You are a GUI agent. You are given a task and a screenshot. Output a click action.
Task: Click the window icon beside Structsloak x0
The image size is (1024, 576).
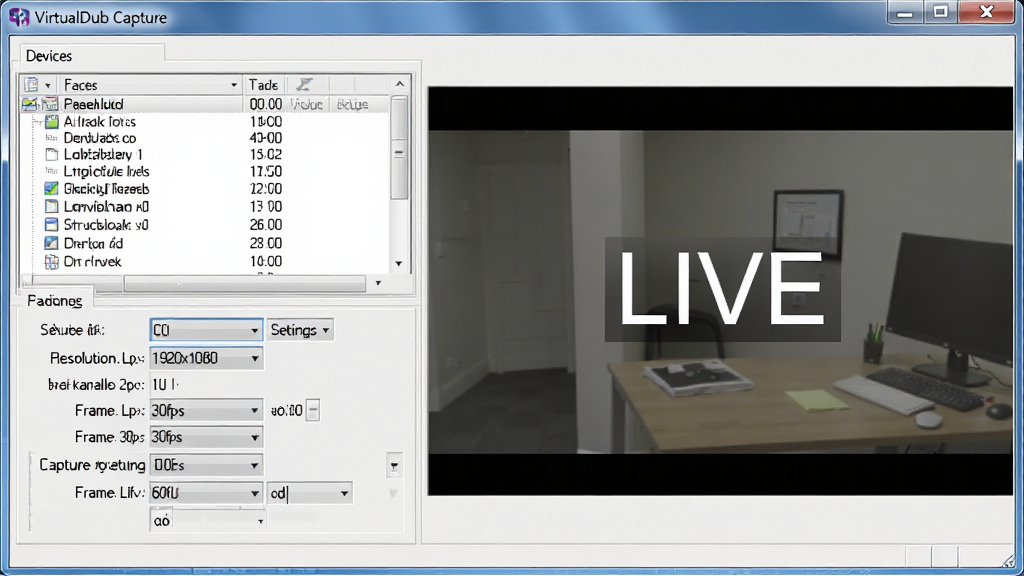click(52, 225)
